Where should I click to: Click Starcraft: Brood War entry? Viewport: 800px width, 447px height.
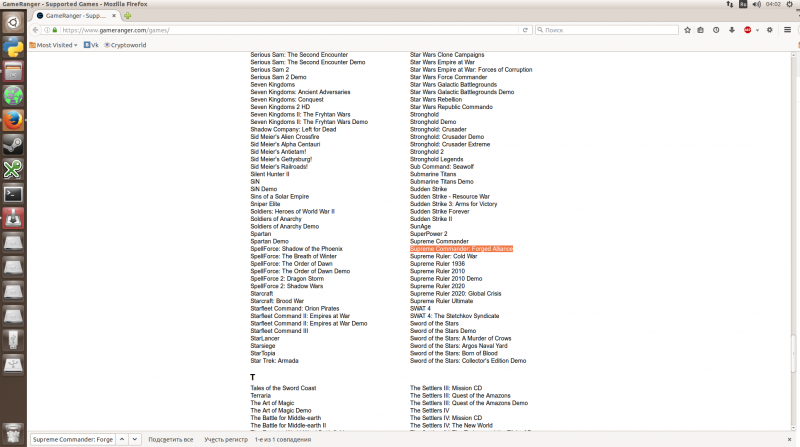tap(277, 301)
